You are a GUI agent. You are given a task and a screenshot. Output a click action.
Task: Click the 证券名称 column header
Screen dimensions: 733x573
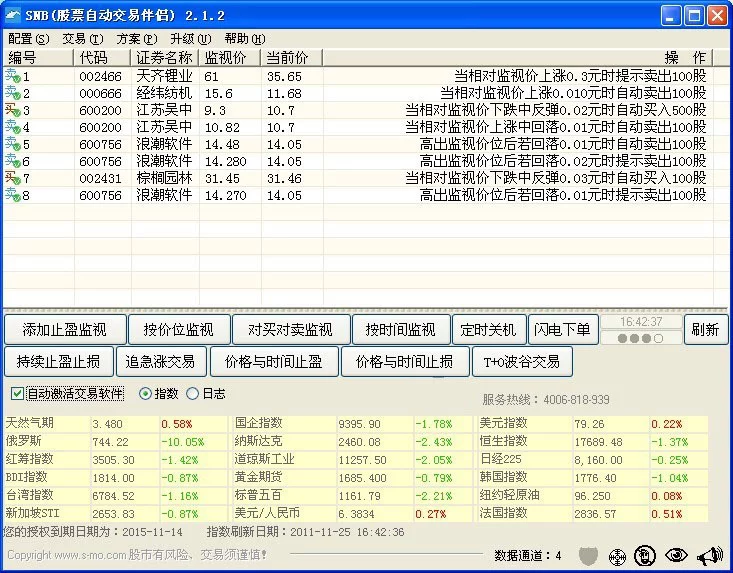point(165,58)
